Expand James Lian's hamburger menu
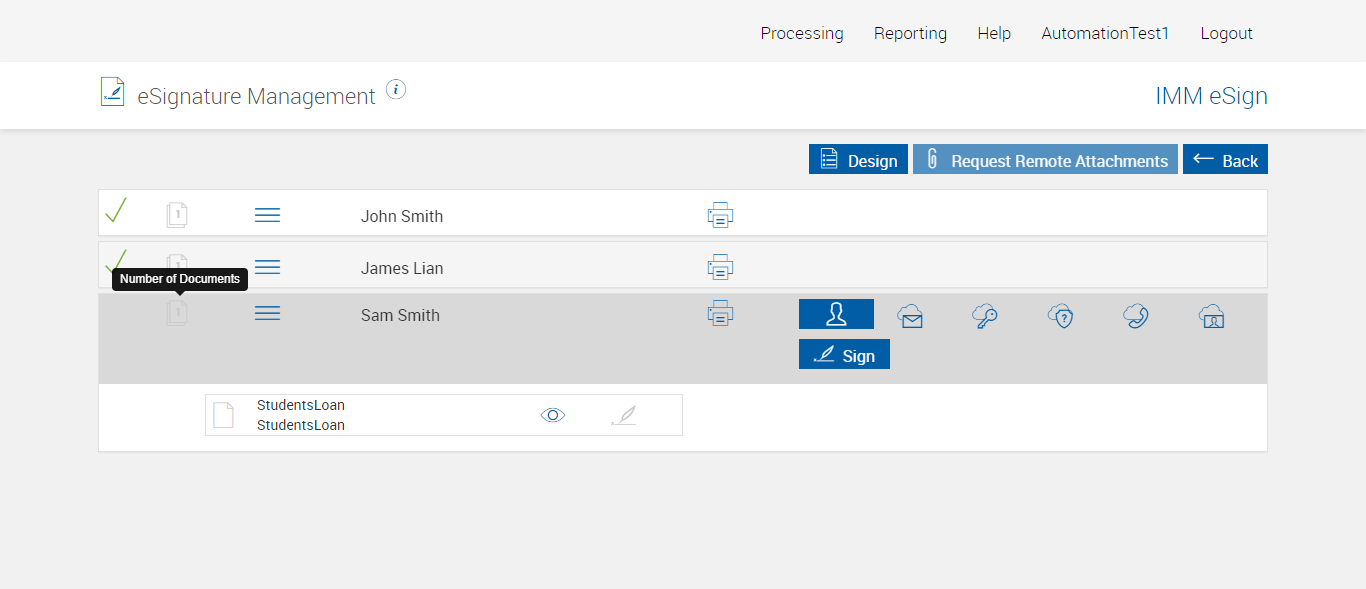 click(267, 267)
